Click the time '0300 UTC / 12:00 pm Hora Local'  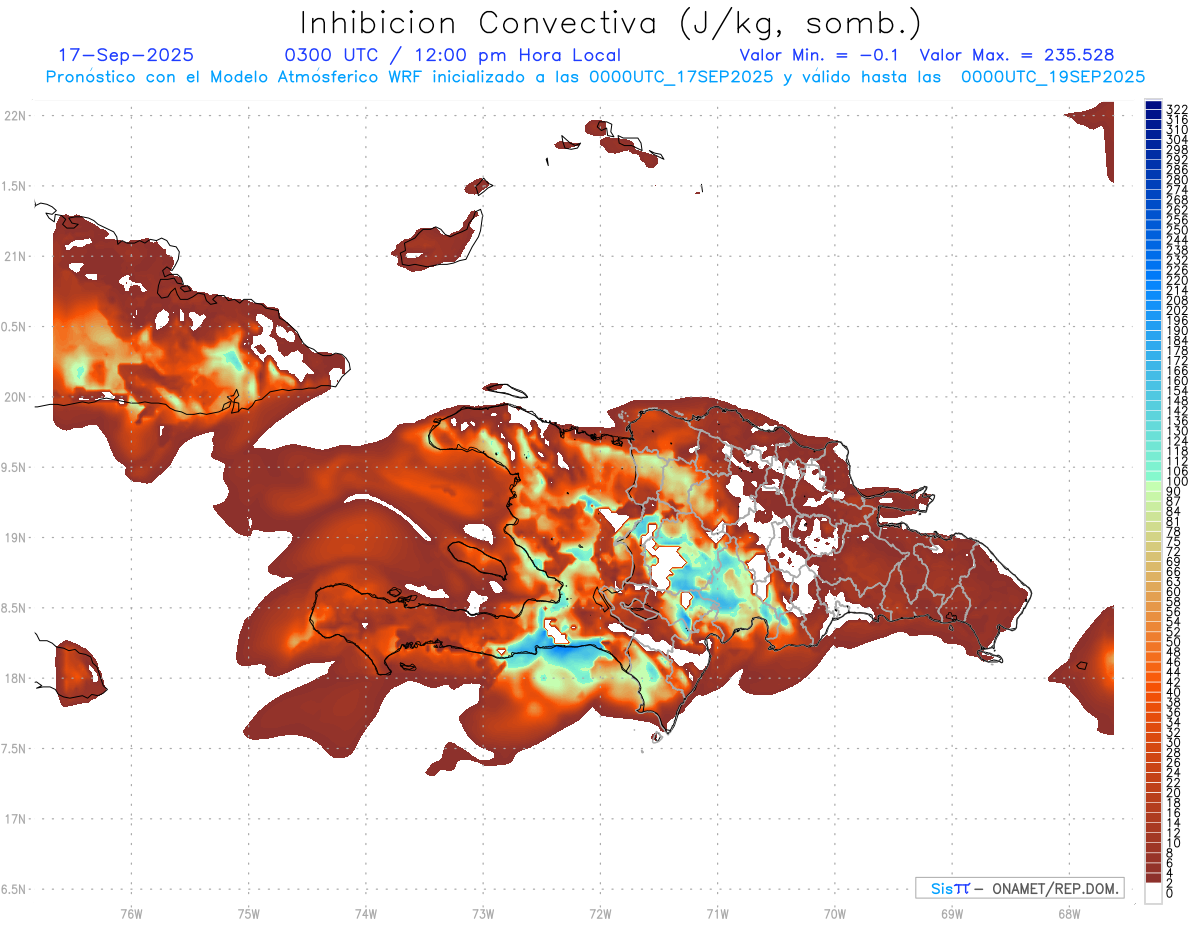coord(452,56)
